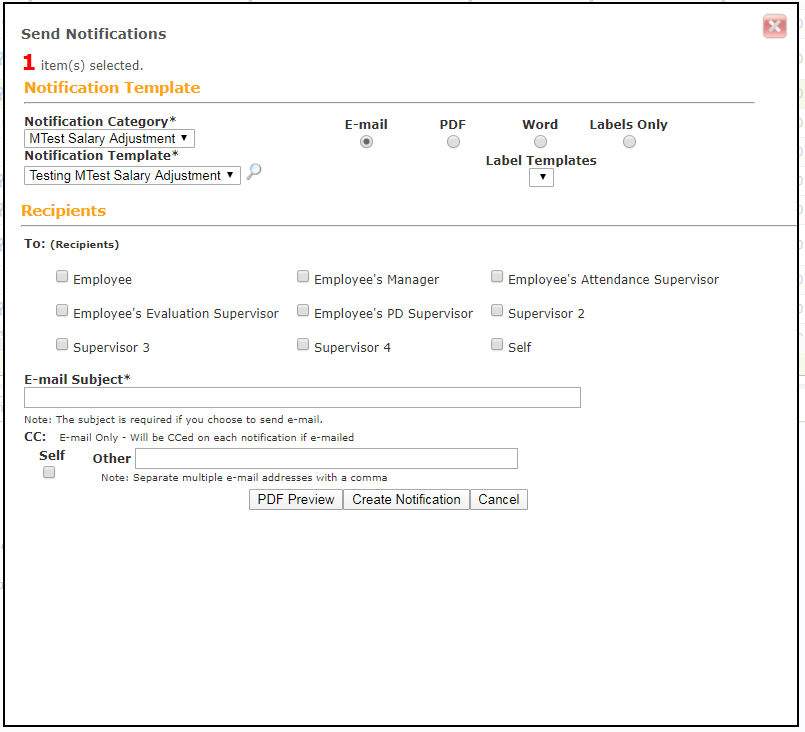Click the 'Label Templates' label

[x=541, y=161]
